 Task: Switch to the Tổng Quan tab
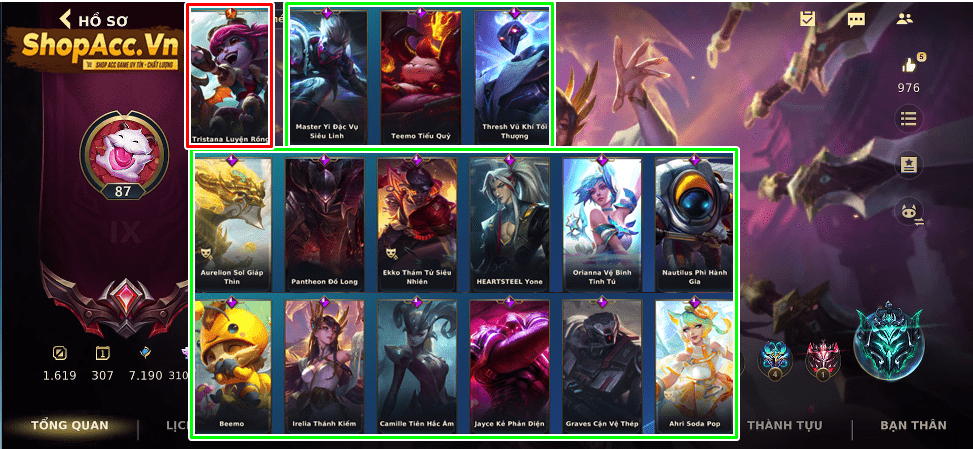[x=70, y=425]
